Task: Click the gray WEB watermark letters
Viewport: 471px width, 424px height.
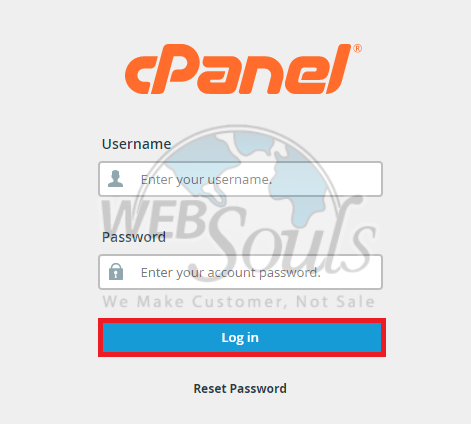Action: (x=154, y=219)
